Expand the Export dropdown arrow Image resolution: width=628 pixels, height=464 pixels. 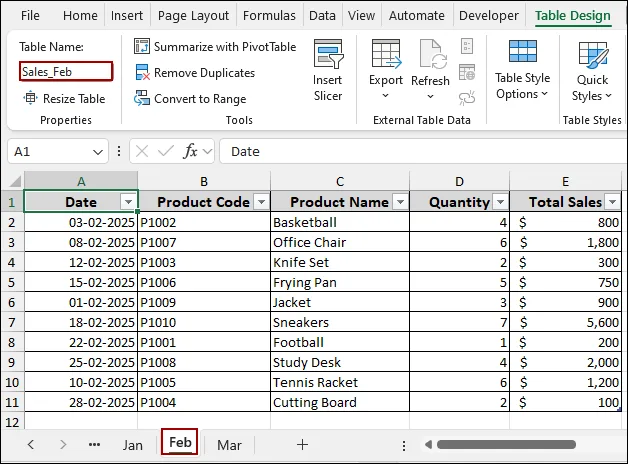pyautogui.click(x=385, y=95)
